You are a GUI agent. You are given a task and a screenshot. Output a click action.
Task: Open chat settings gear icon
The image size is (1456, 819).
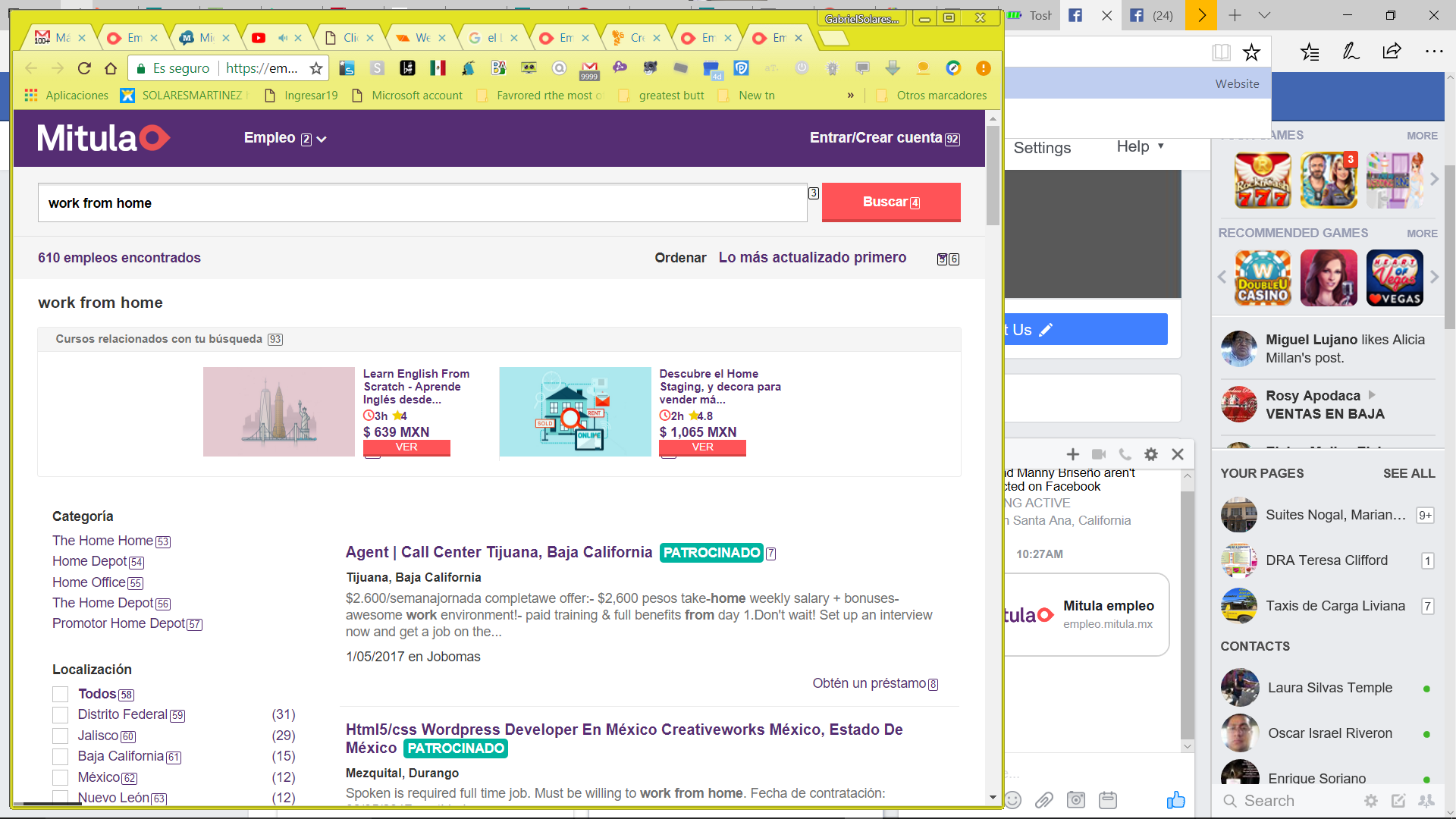1151,454
